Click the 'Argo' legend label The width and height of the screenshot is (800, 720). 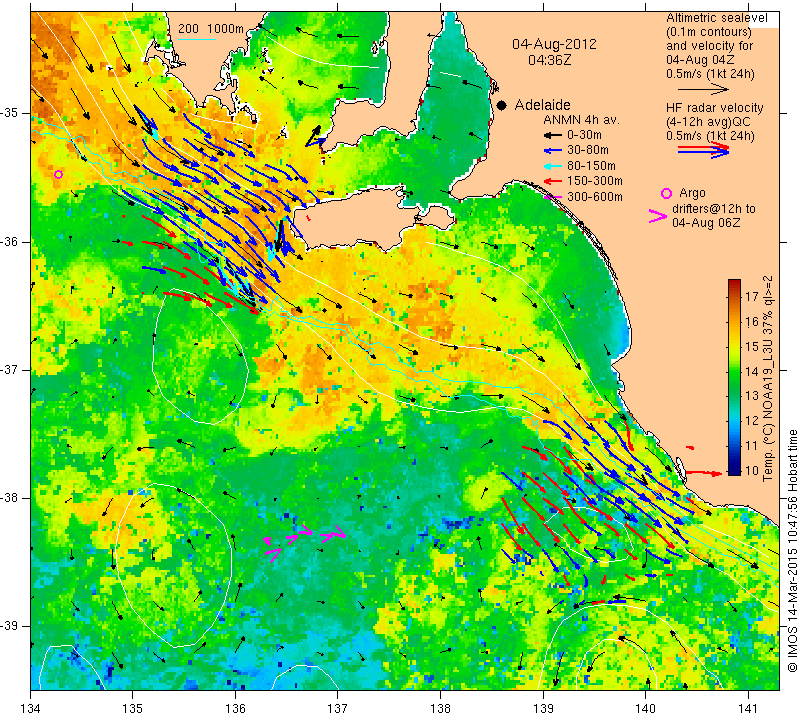tap(692, 193)
